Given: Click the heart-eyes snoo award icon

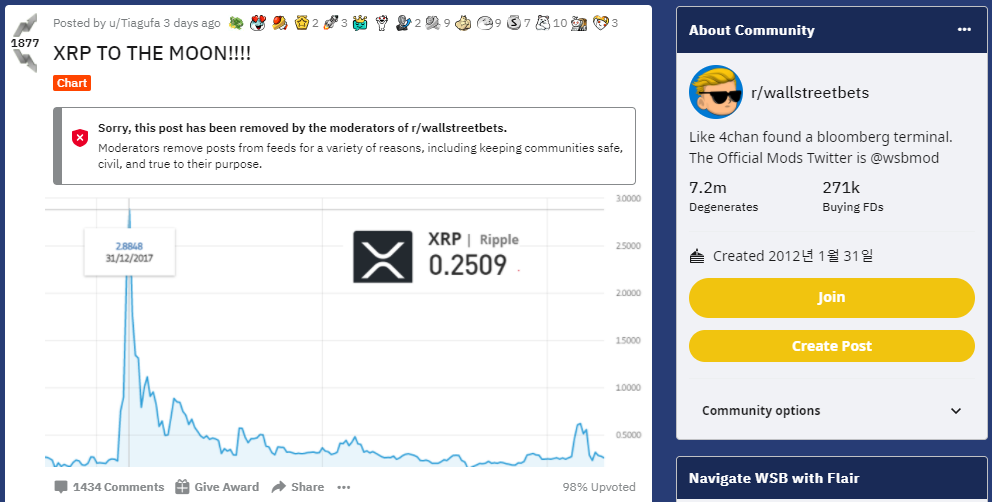Looking at the screenshot, I should [257, 23].
